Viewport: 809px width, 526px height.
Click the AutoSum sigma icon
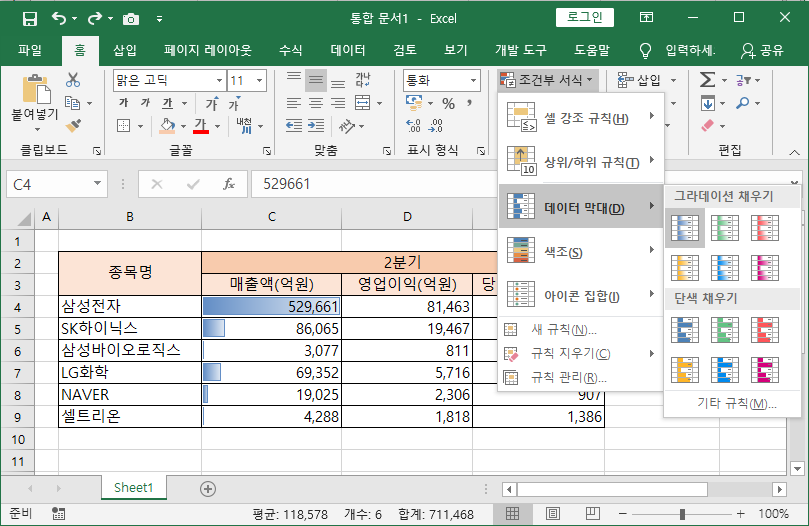707,80
